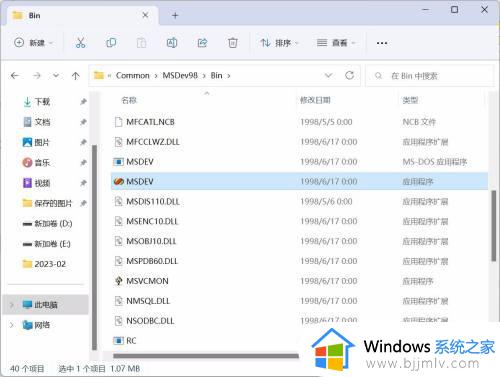Click the 在 Bin 中搜索 search box
Screen dimensions: 500x377
point(429,76)
